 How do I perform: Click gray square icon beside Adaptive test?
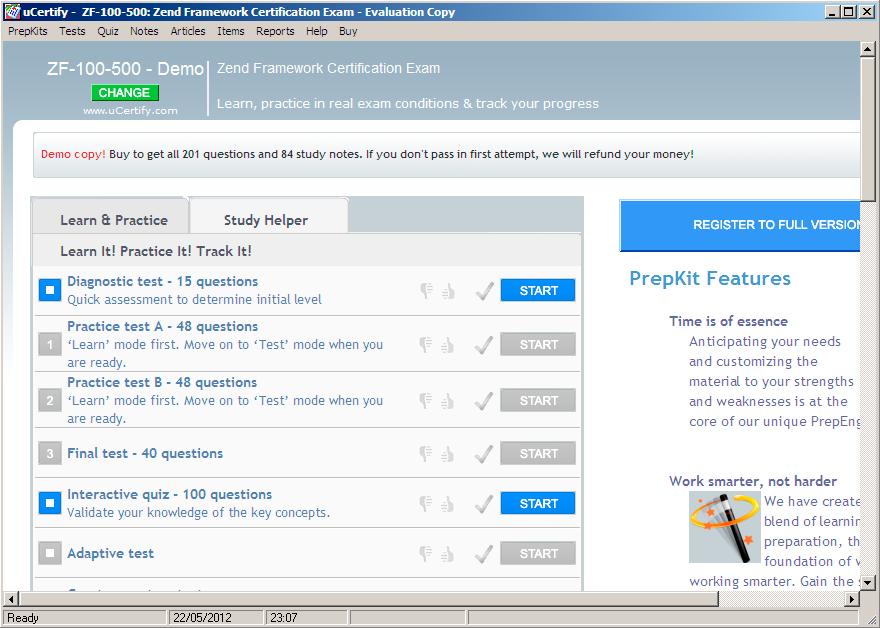(50, 553)
